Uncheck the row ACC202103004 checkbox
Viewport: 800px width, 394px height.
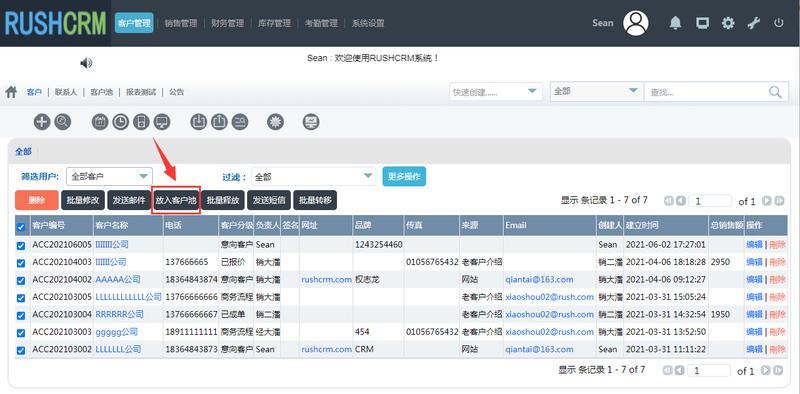click(21, 315)
